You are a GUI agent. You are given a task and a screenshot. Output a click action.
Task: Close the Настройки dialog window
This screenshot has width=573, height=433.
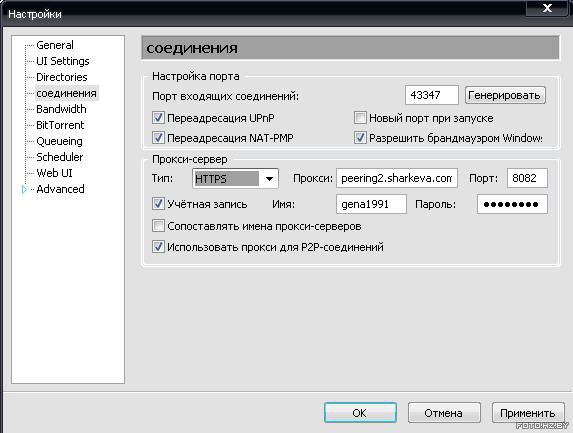pos(547,8)
